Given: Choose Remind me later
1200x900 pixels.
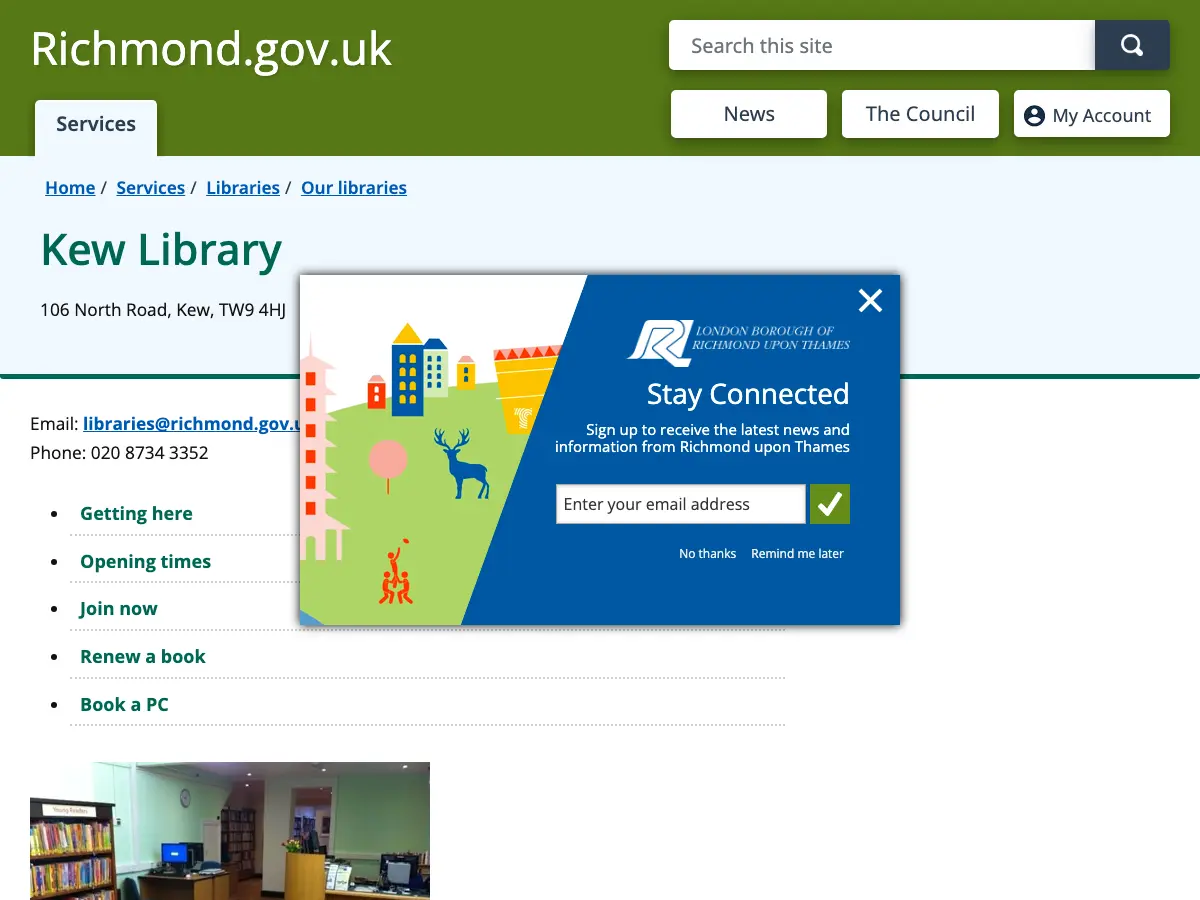Looking at the screenshot, I should click(797, 554).
